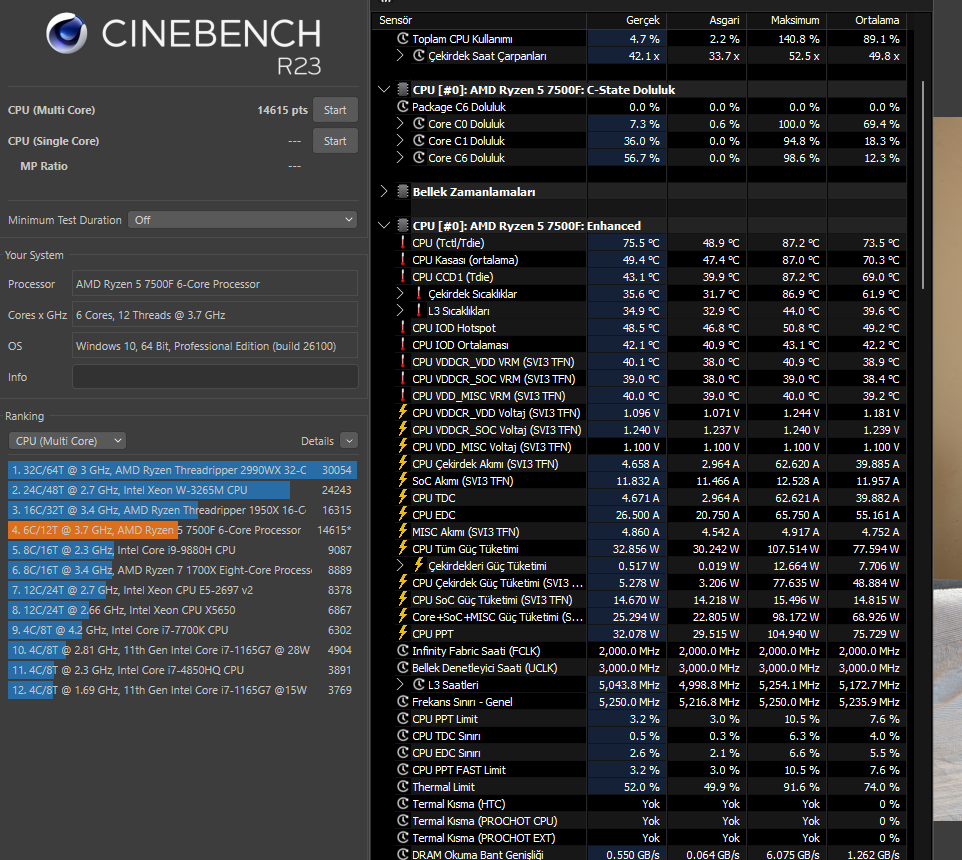
Task: Expand Çekirdek Saat Çarpanları row
Action: 400,56
